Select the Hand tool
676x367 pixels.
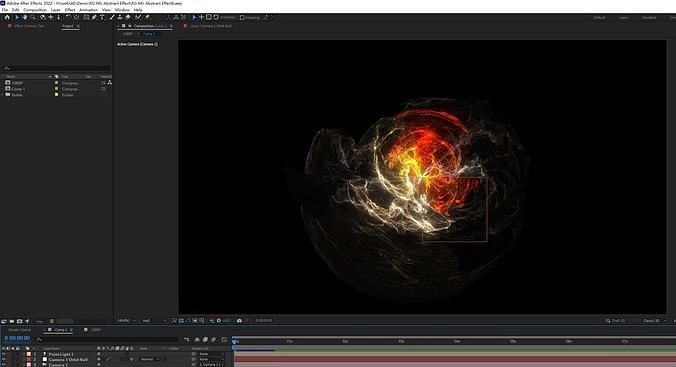[x=25, y=17]
